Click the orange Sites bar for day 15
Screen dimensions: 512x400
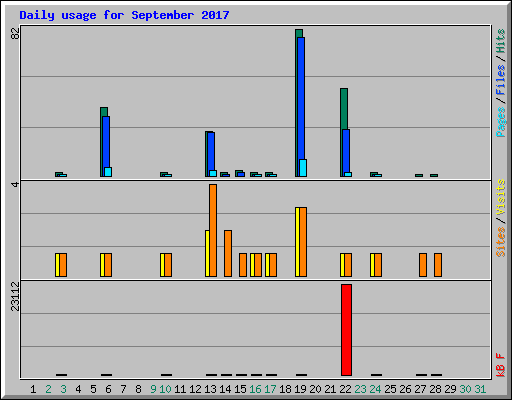[243, 265]
